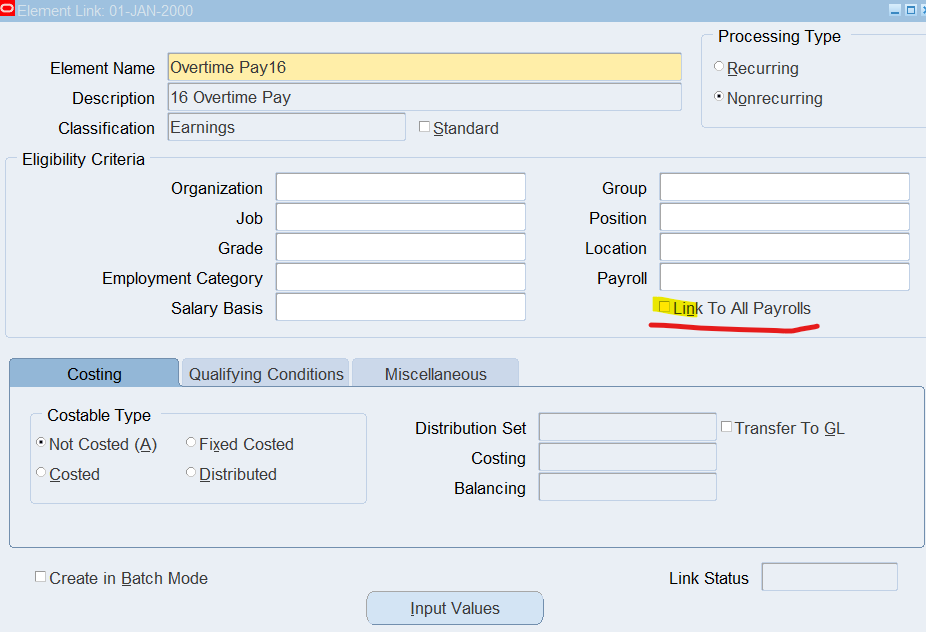Maximize the Element Link window

(910, 10)
